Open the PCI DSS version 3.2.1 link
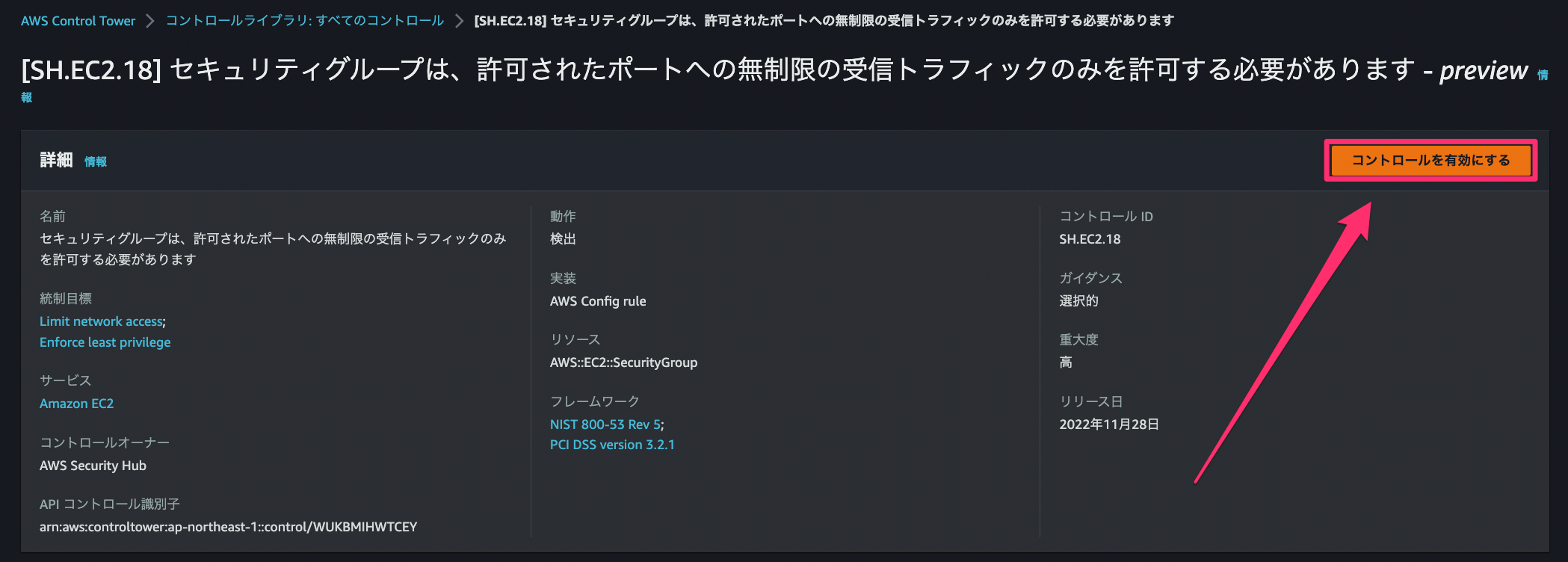The height and width of the screenshot is (562, 1568). (612, 445)
